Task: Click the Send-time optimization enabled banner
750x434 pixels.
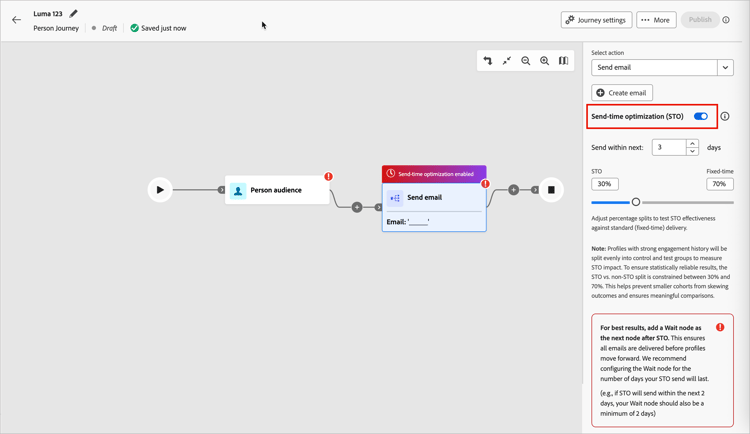Action: [x=434, y=174]
